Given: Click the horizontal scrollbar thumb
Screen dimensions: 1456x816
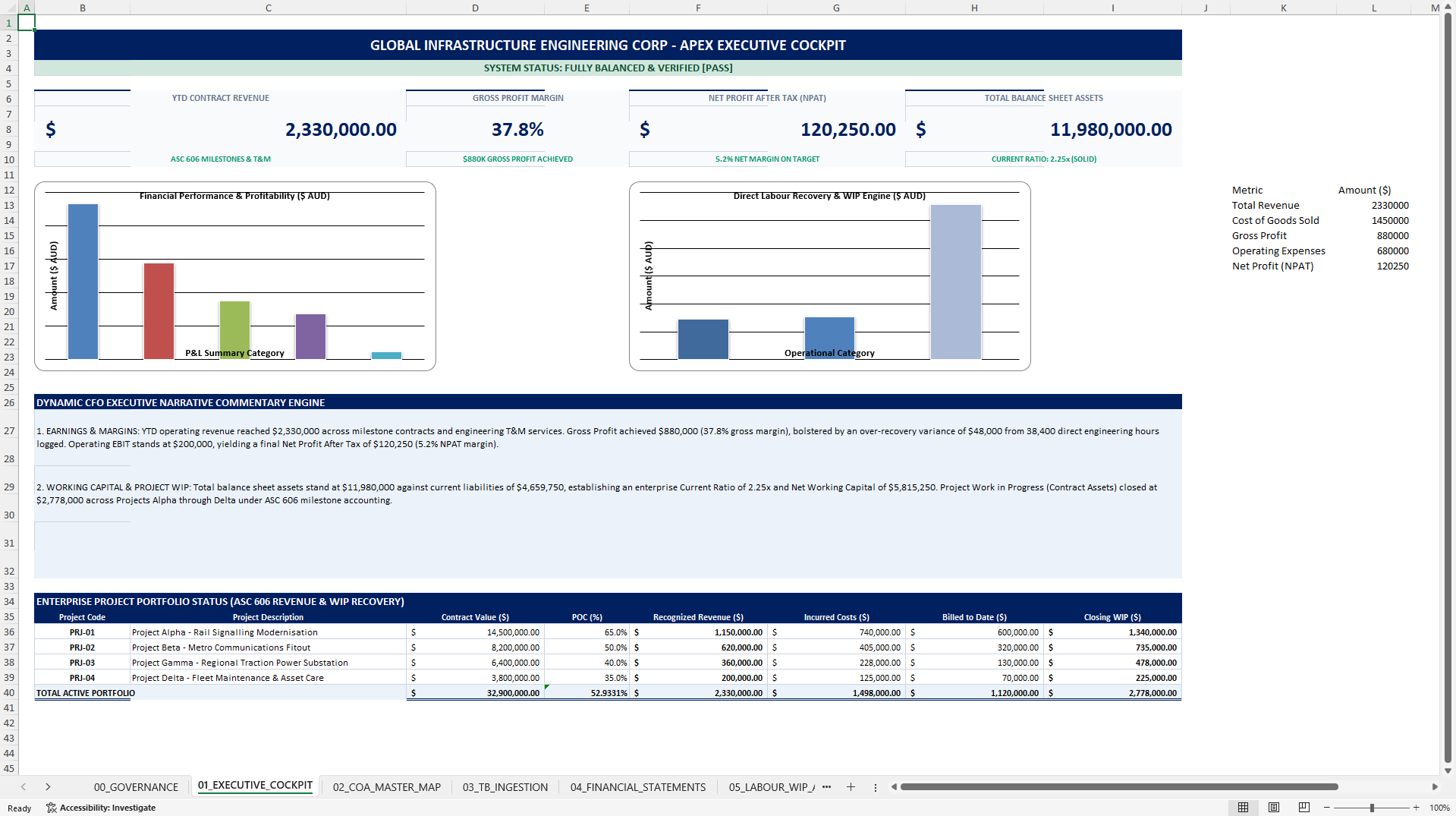Looking at the screenshot, I should pos(1119,787).
